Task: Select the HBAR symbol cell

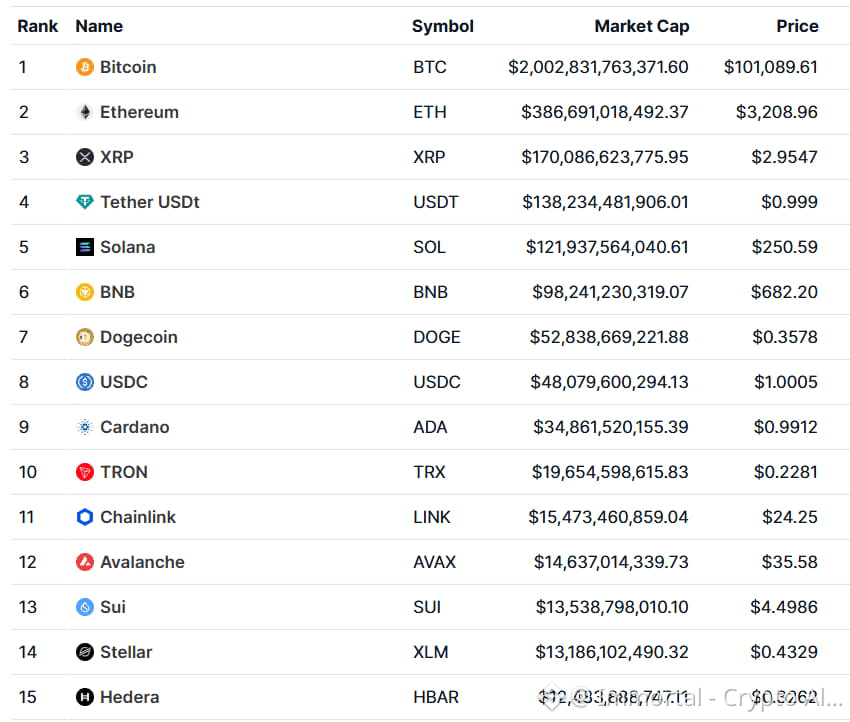Action: [x=436, y=697]
